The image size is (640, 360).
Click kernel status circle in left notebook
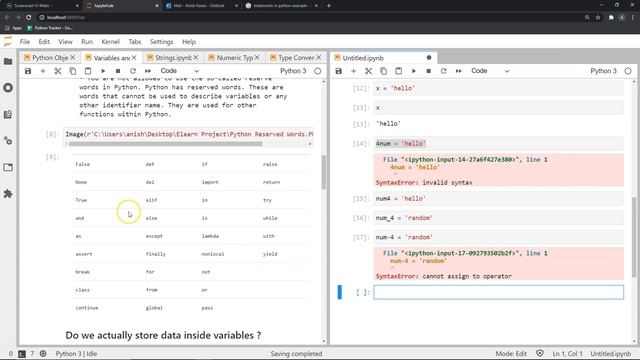(x=318, y=71)
